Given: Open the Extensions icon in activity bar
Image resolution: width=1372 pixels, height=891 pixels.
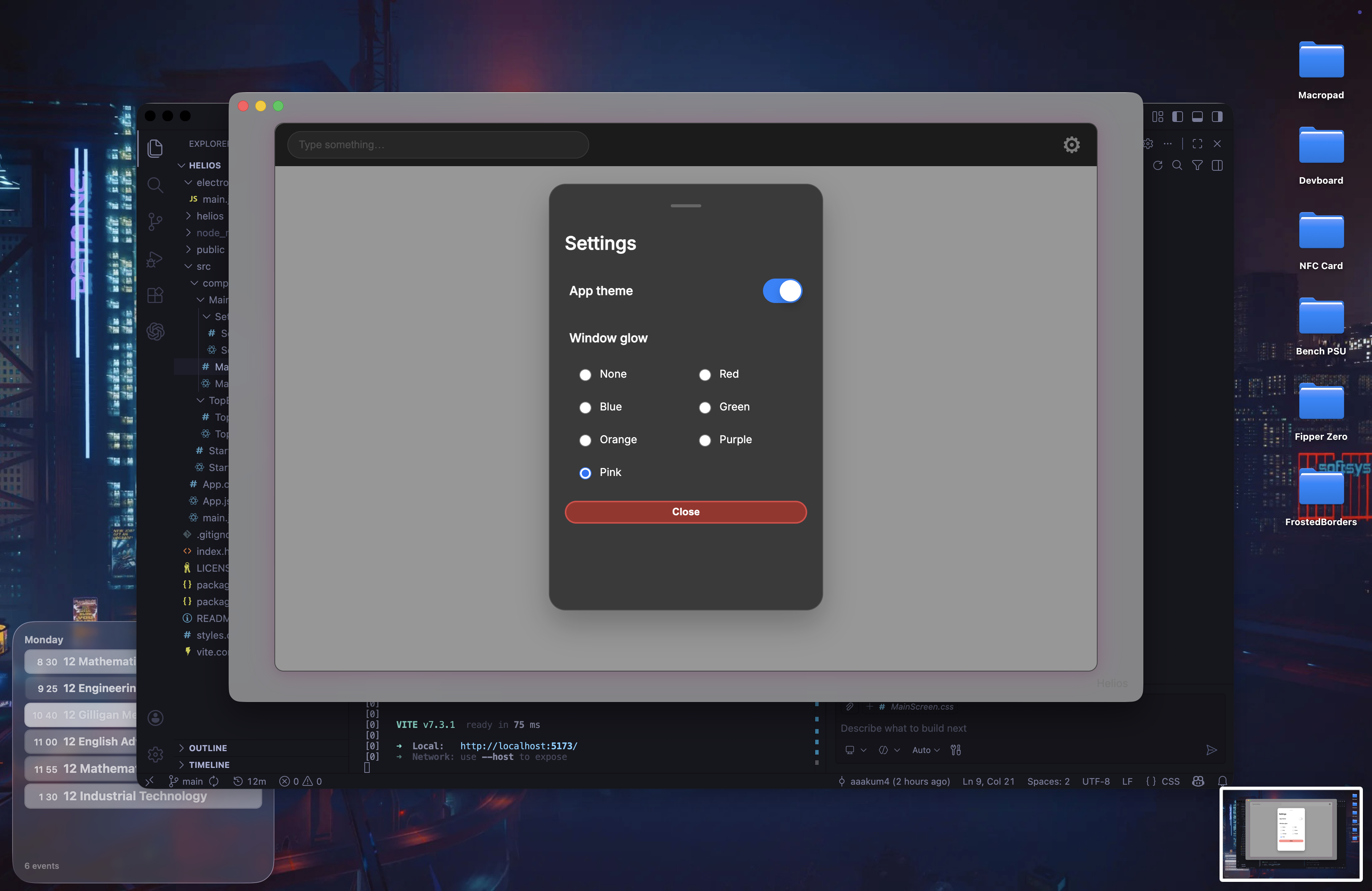Looking at the screenshot, I should (155, 295).
